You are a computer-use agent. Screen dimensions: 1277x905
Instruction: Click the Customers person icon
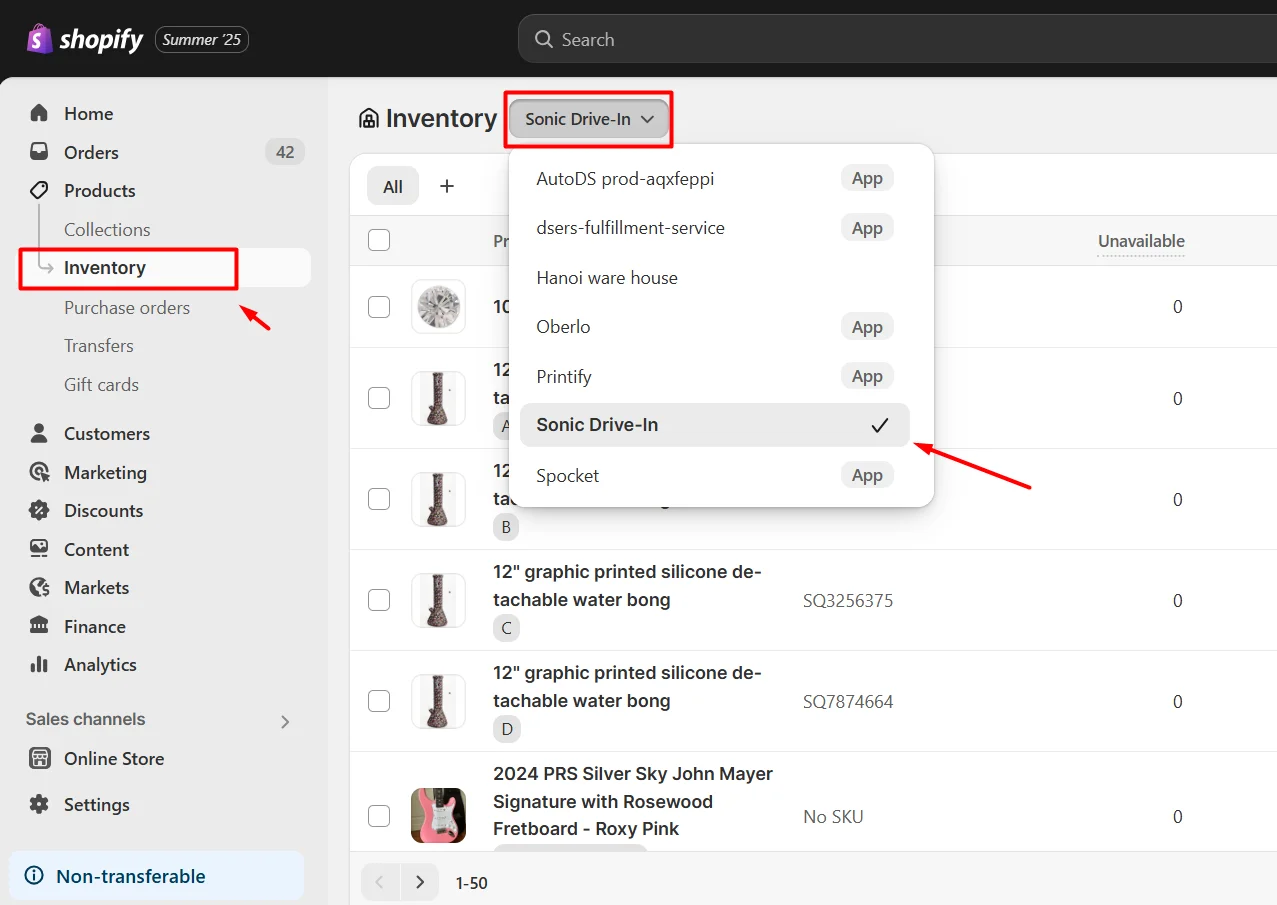pos(39,433)
